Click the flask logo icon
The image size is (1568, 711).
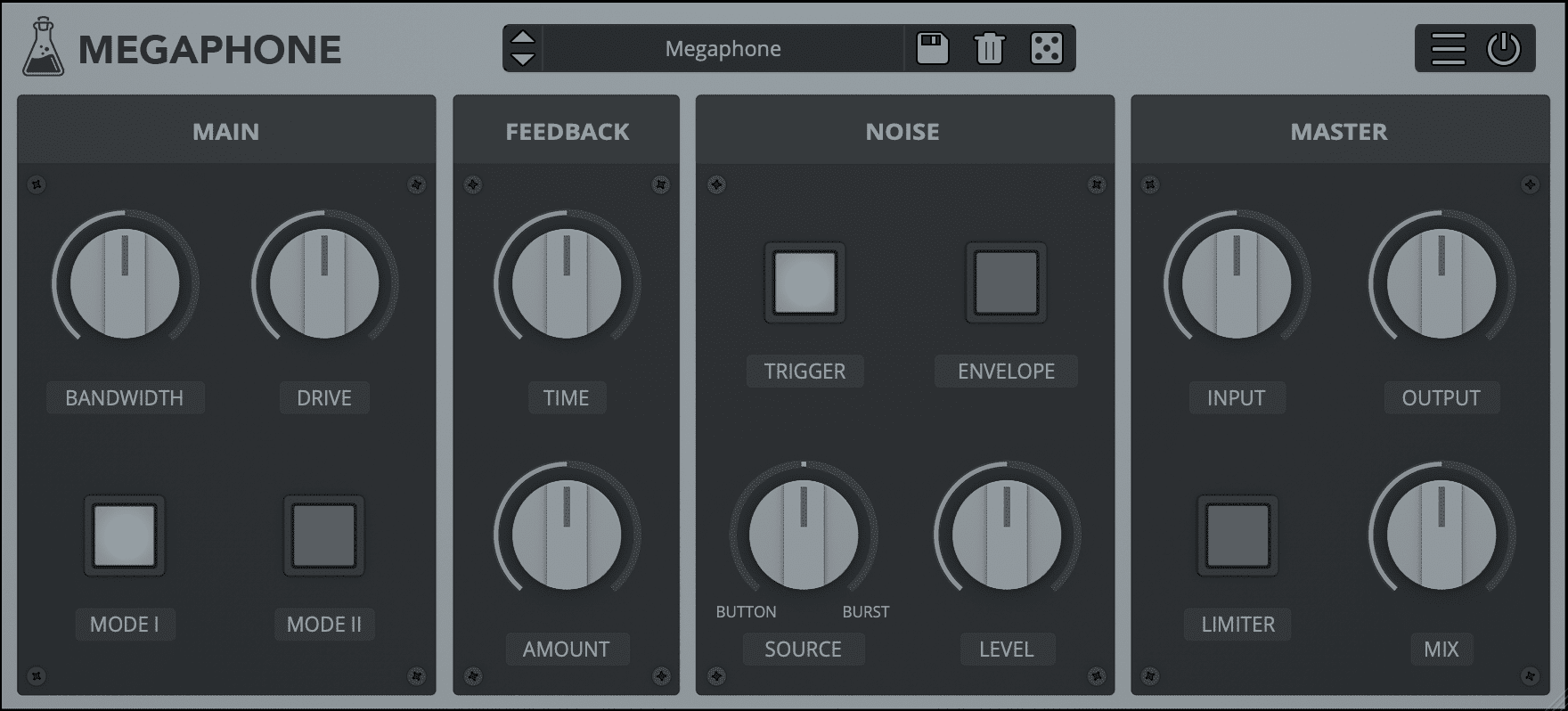tap(44, 48)
